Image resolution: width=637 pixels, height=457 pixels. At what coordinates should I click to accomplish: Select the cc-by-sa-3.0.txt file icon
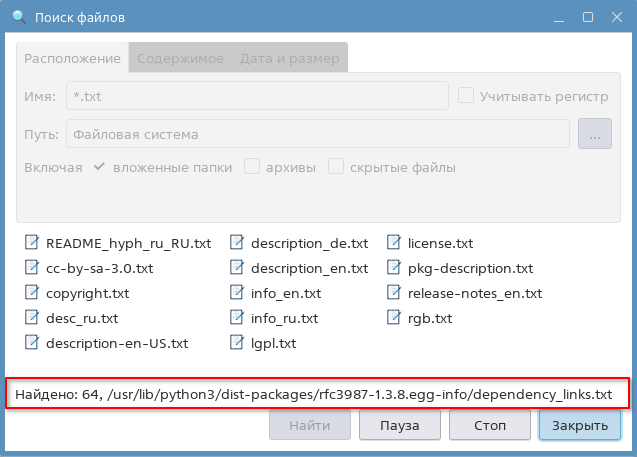[x=32, y=268]
